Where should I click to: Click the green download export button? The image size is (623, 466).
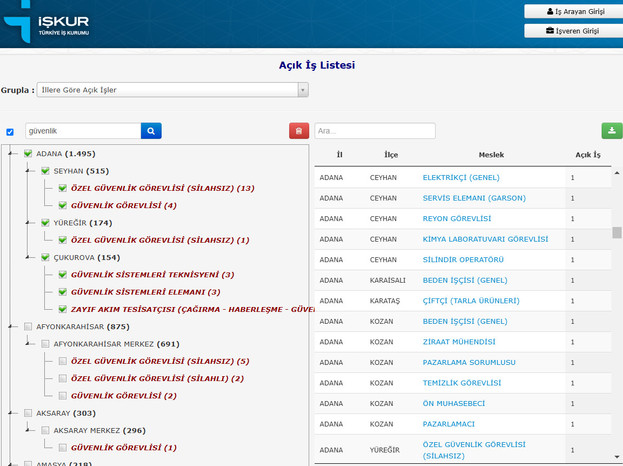[x=611, y=131]
